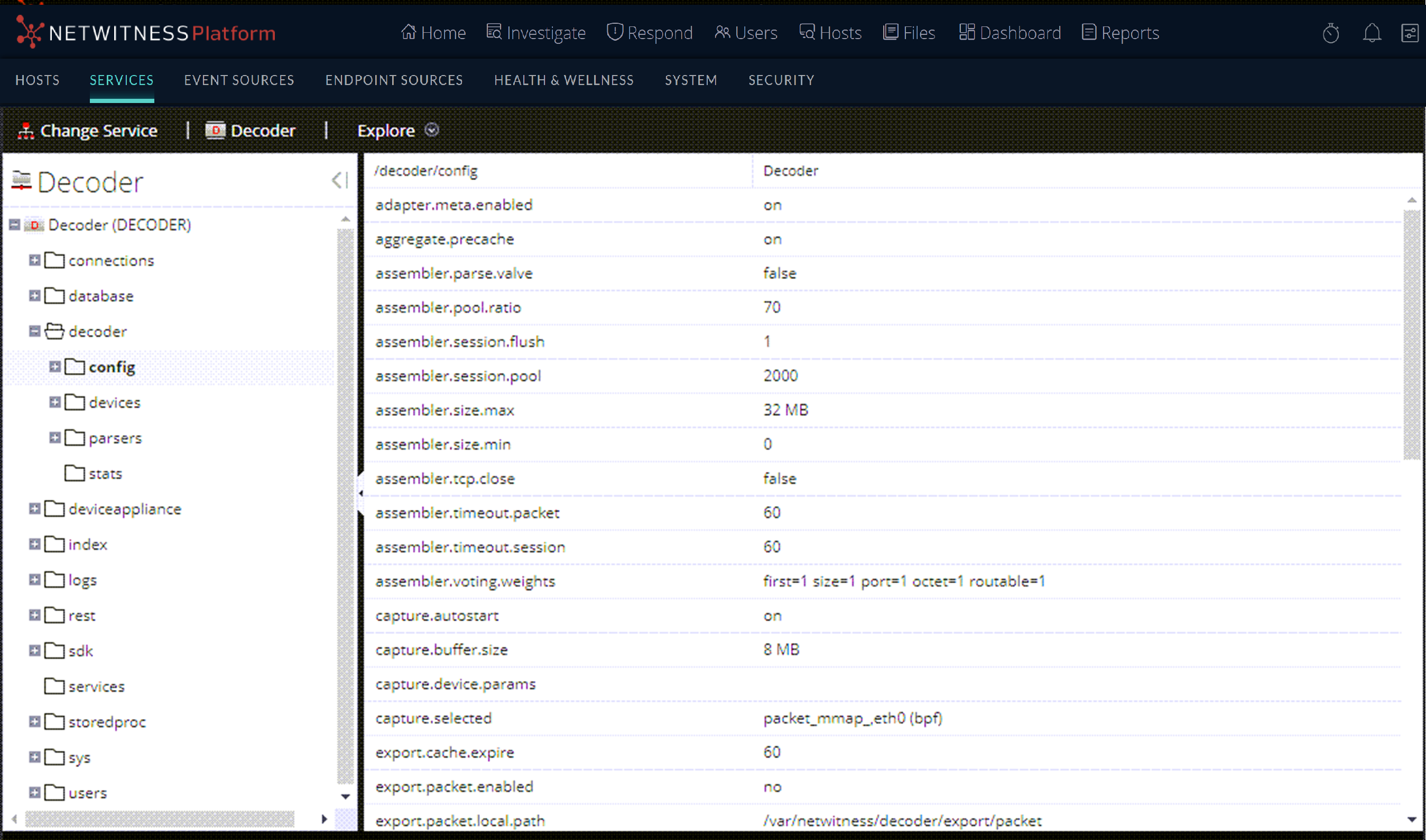Click the config table vertical scrollbar
The width and height of the screenshot is (1426, 840).
coord(1411,334)
